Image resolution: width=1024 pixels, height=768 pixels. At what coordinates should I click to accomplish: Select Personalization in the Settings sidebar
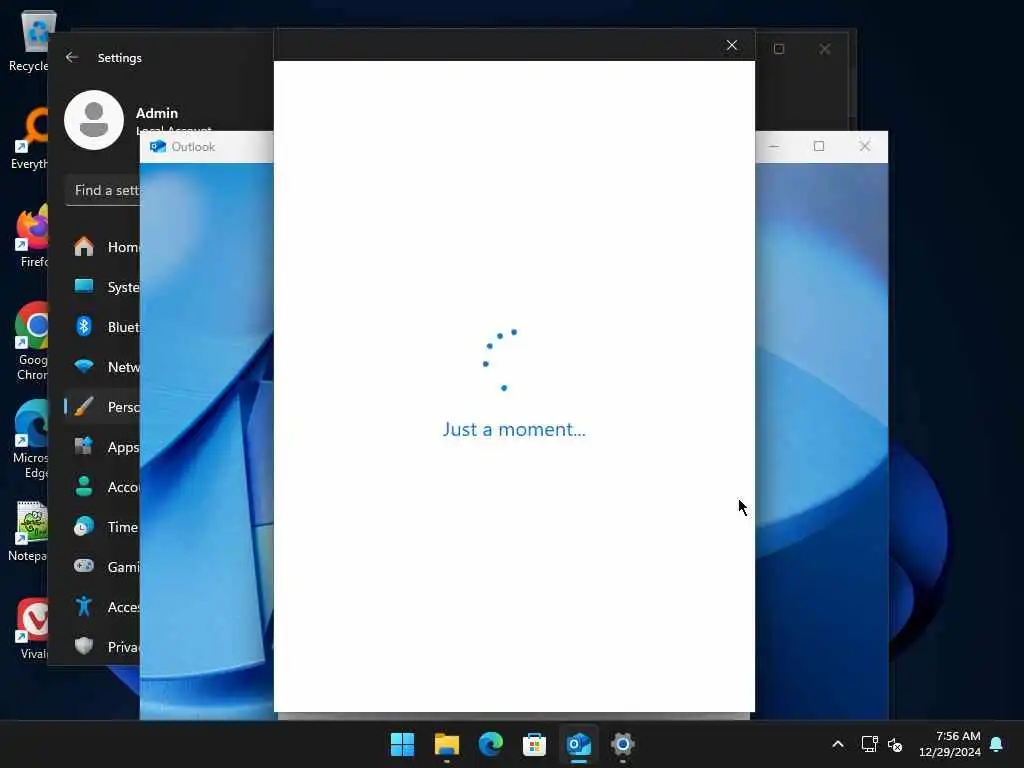[103, 406]
